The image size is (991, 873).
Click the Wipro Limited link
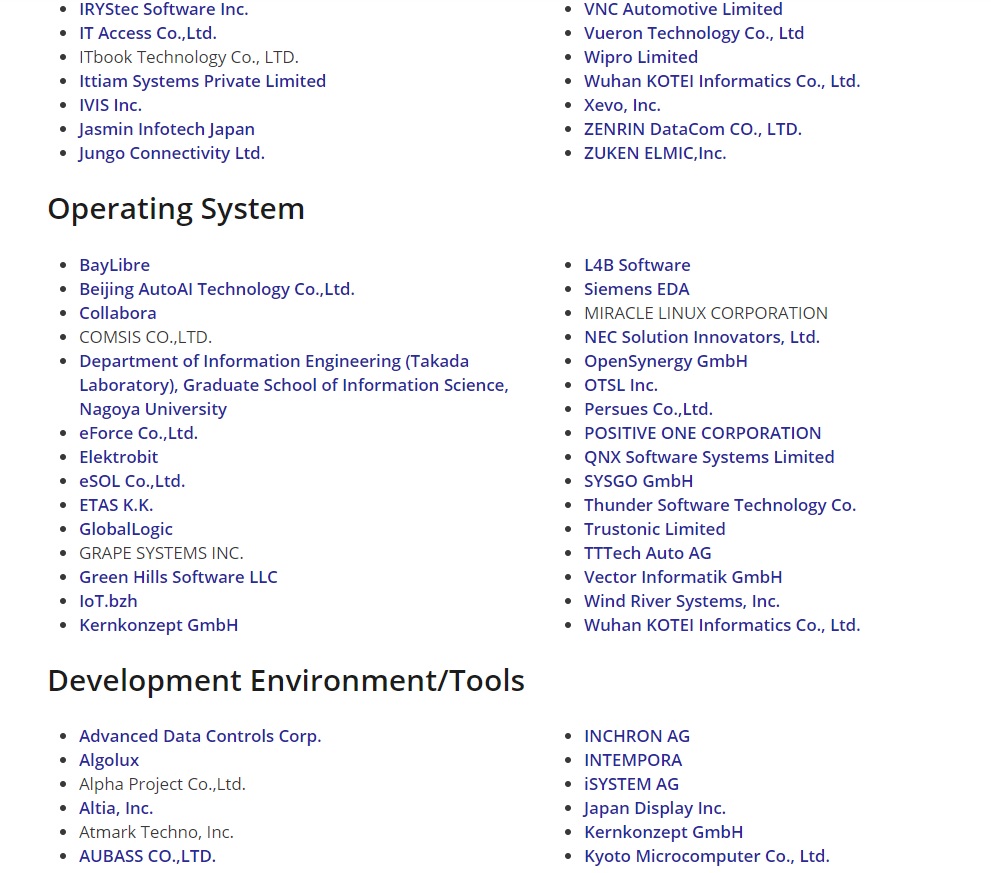pyautogui.click(x=640, y=57)
